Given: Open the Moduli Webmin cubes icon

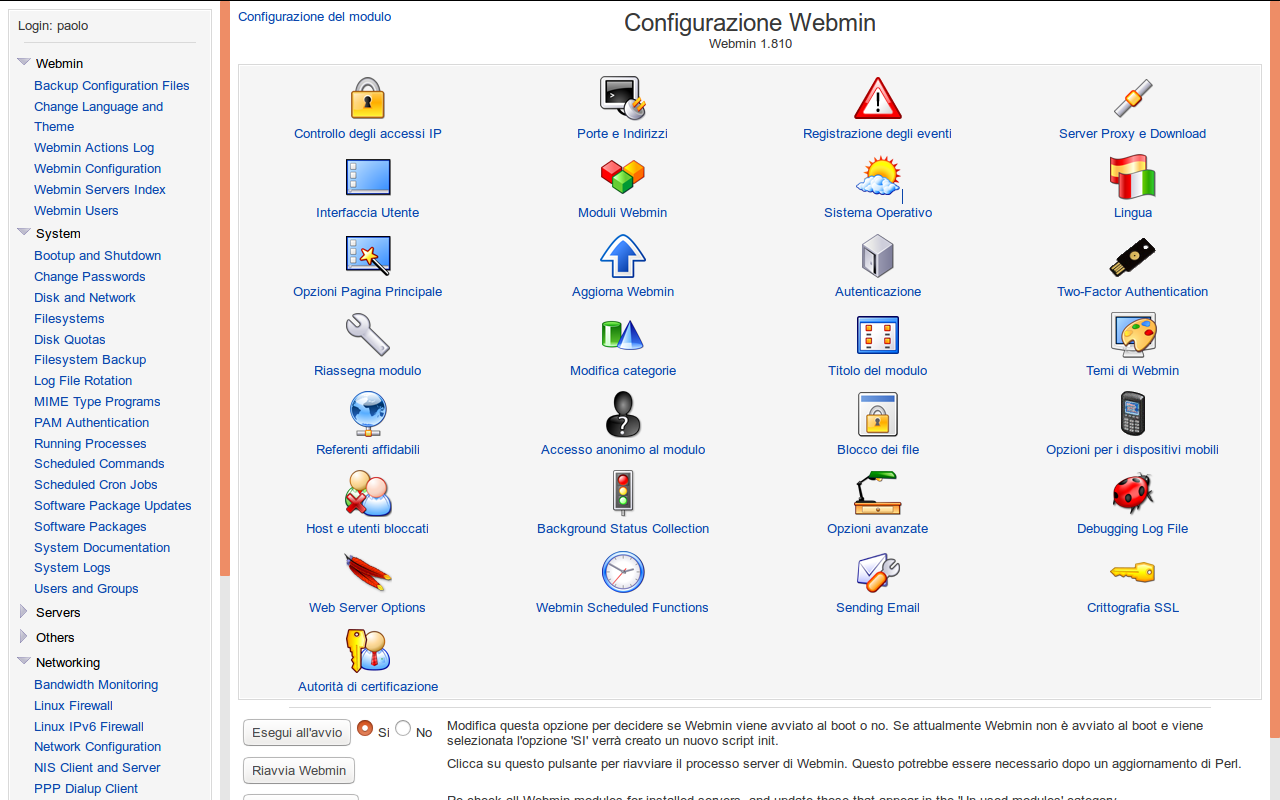Looking at the screenshot, I should (623, 177).
